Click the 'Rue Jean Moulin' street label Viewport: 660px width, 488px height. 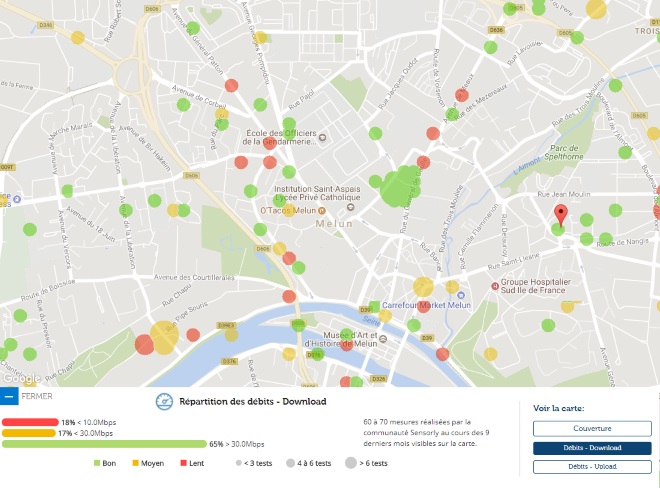[x=564, y=194]
